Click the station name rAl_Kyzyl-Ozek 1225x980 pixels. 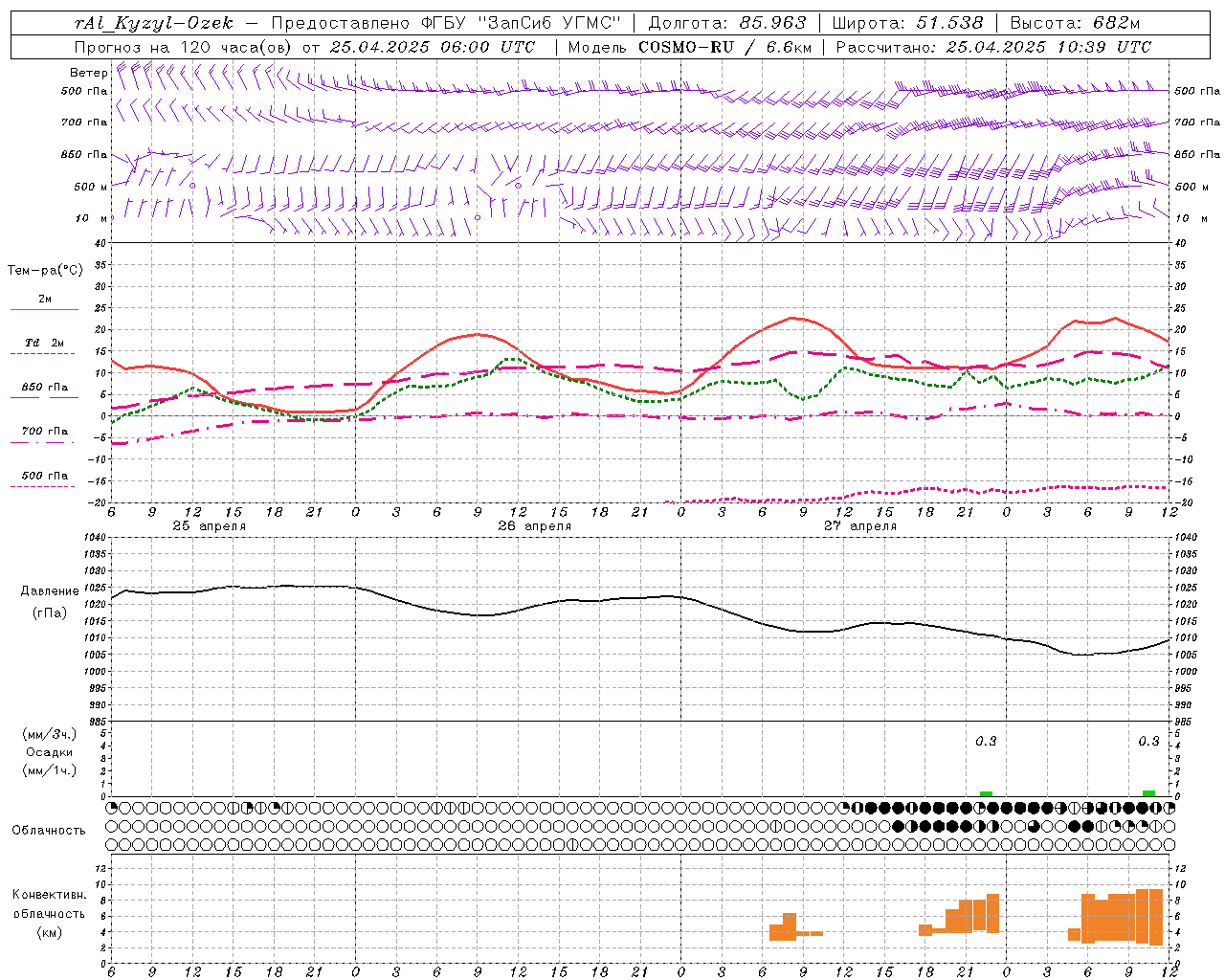tap(153, 23)
